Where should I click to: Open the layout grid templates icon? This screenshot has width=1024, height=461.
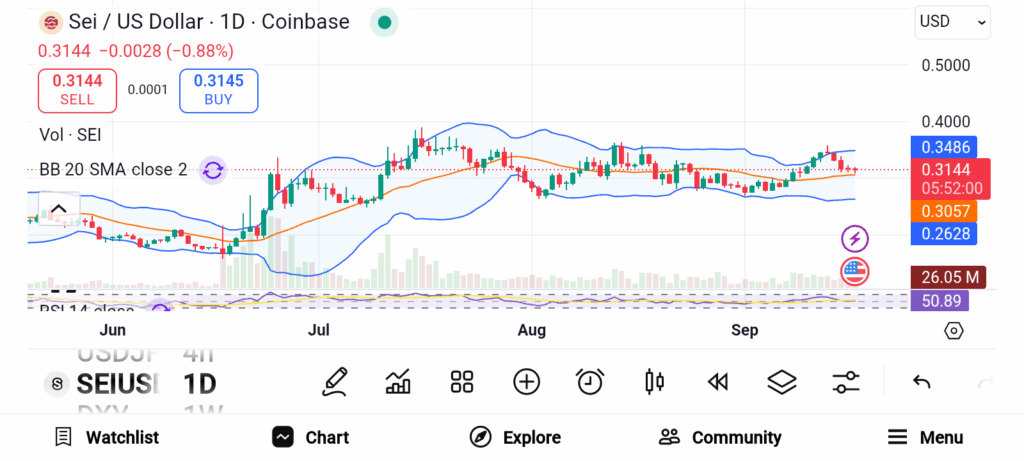coord(461,381)
